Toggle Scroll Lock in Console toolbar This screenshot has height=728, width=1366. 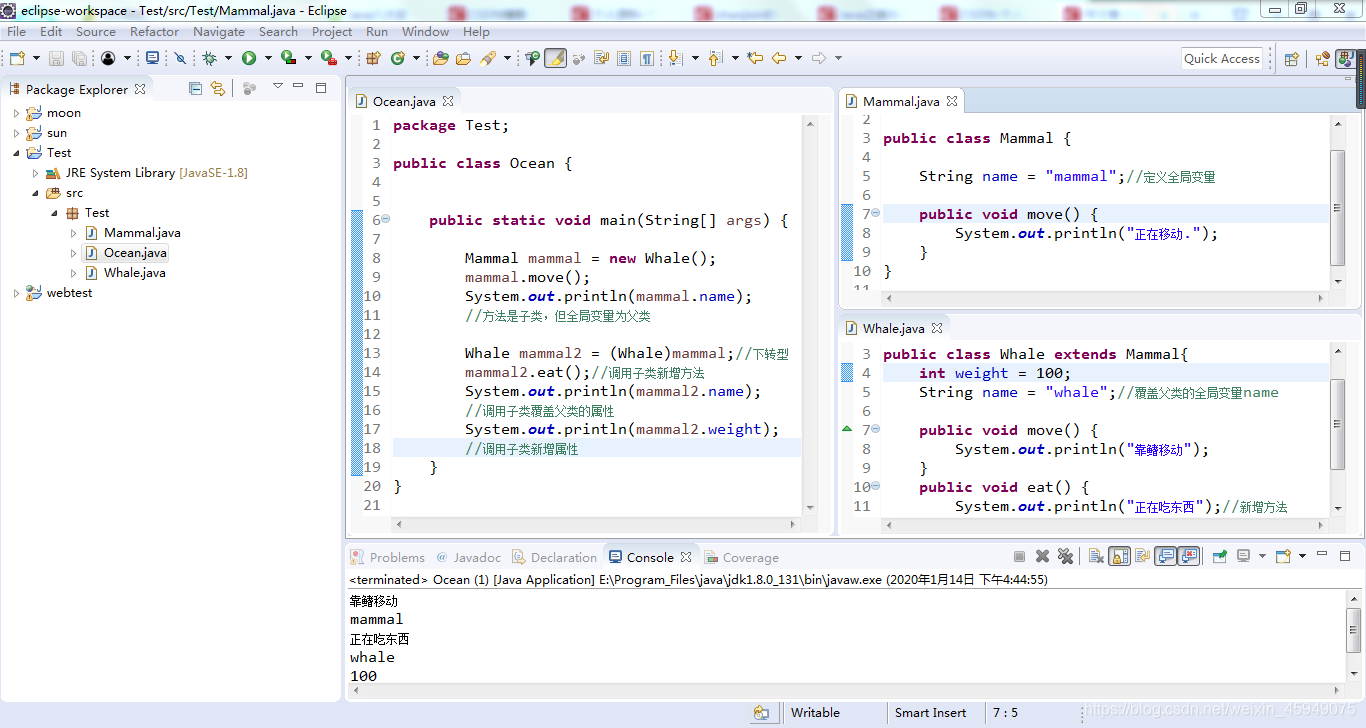(x=1119, y=557)
